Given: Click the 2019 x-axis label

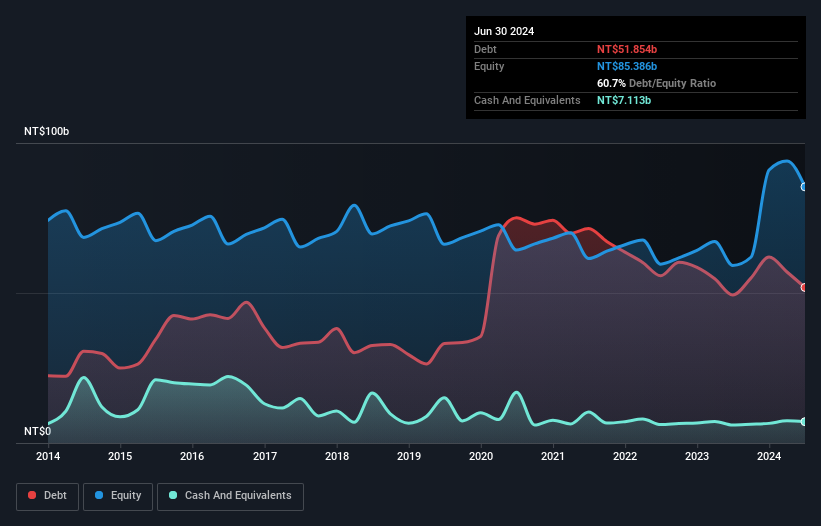Looking at the screenshot, I should coord(409,456).
